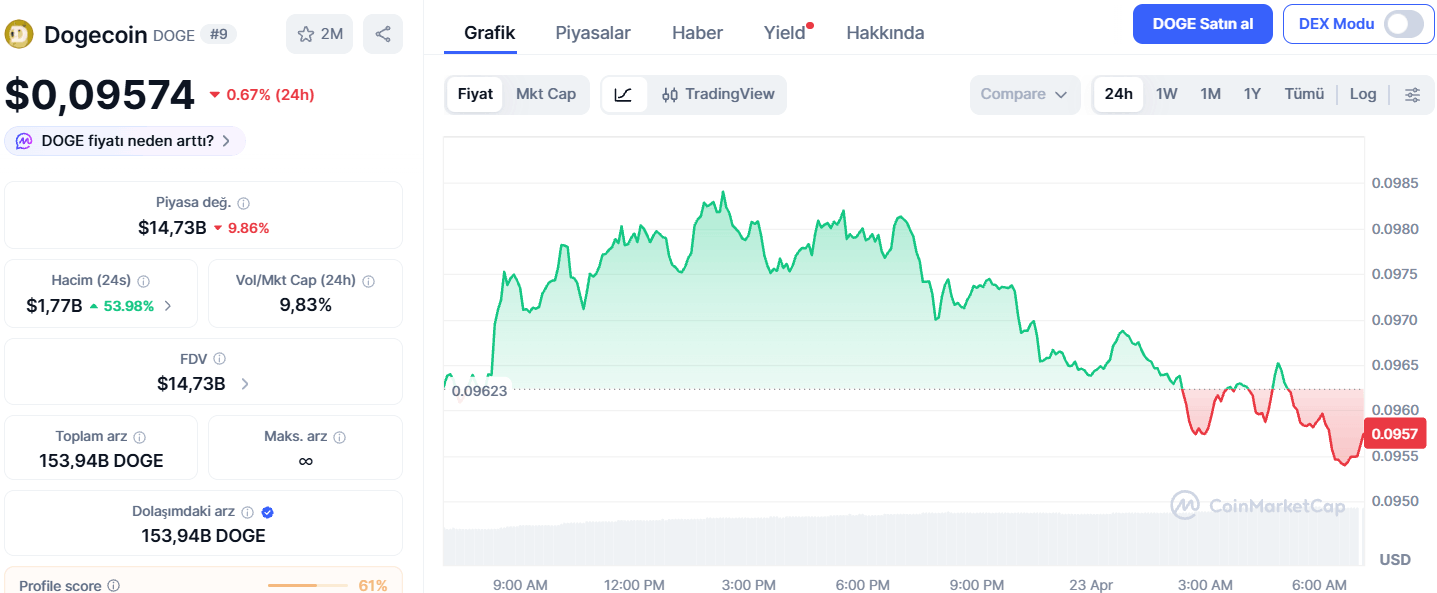The image size is (1437, 593).
Task: Open the Piyasalar tab
Action: (x=593, y=32)
